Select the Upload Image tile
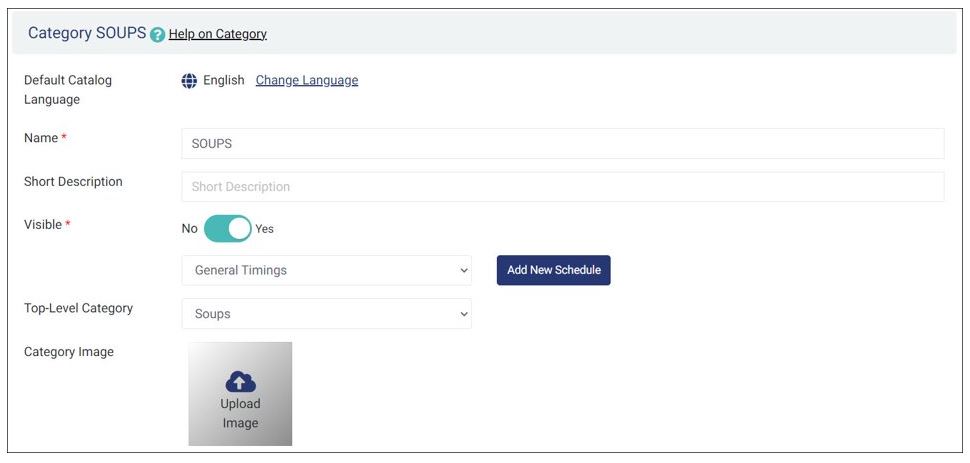The image size is (970, 463). coord(240,394)
